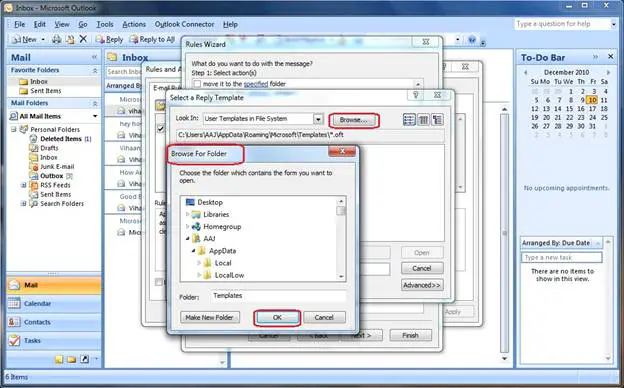Open the Tools menu
The width and height of the screenshot is (624, 388).
tap(105, 24)
